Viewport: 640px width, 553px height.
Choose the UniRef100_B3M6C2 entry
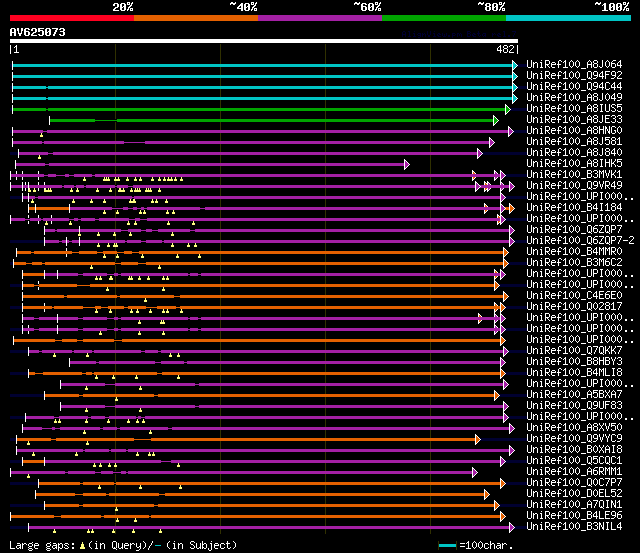[x=574, y=263]
